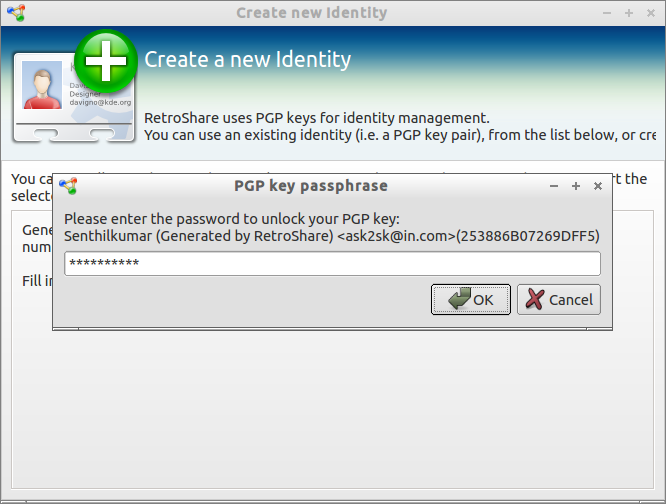
Task: Confirm passphrase with the OK button
Action: 471,299
